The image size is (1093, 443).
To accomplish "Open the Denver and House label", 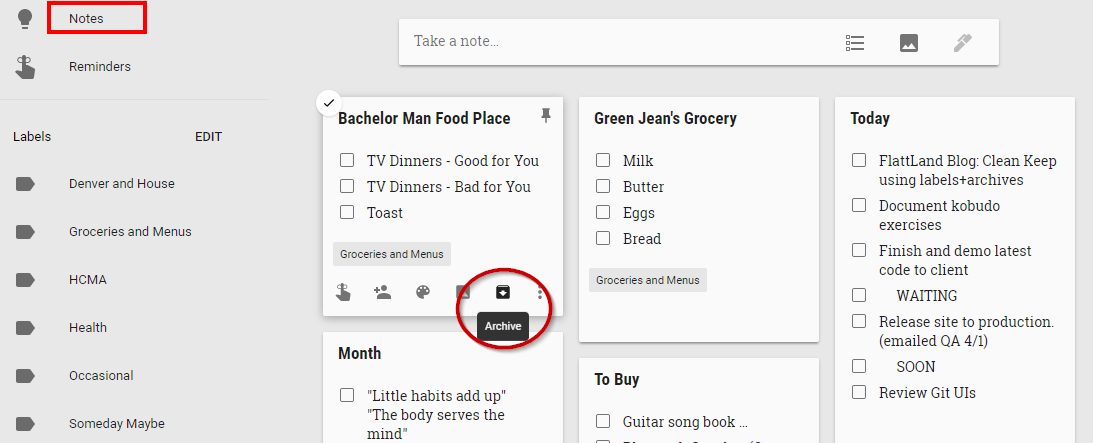I will [122, 184].
